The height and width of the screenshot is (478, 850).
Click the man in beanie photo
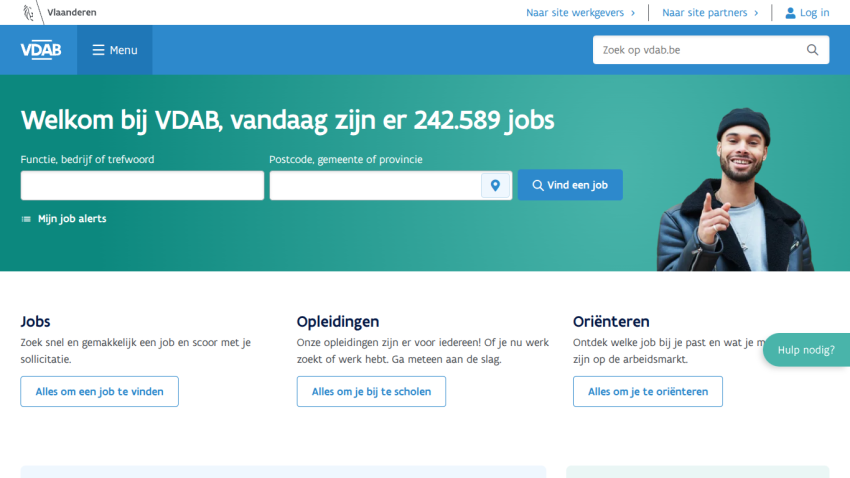coord(736,189)
